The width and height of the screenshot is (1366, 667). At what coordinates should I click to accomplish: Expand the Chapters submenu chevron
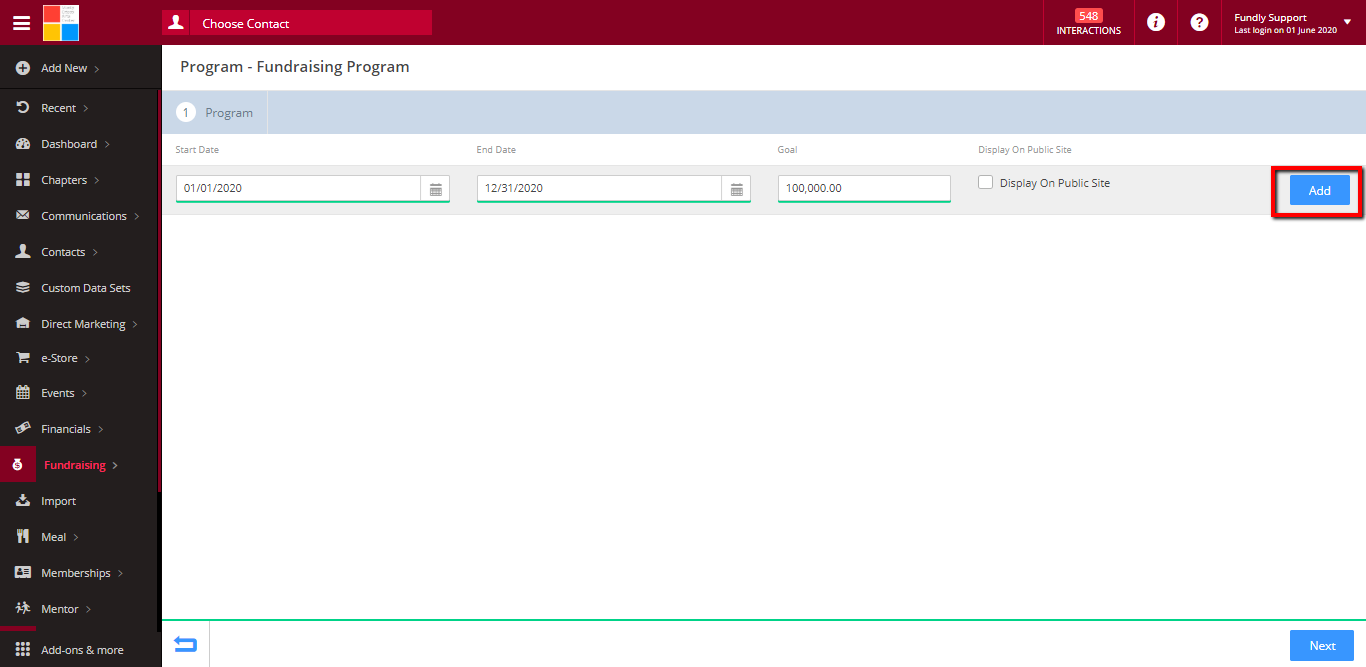97,181
